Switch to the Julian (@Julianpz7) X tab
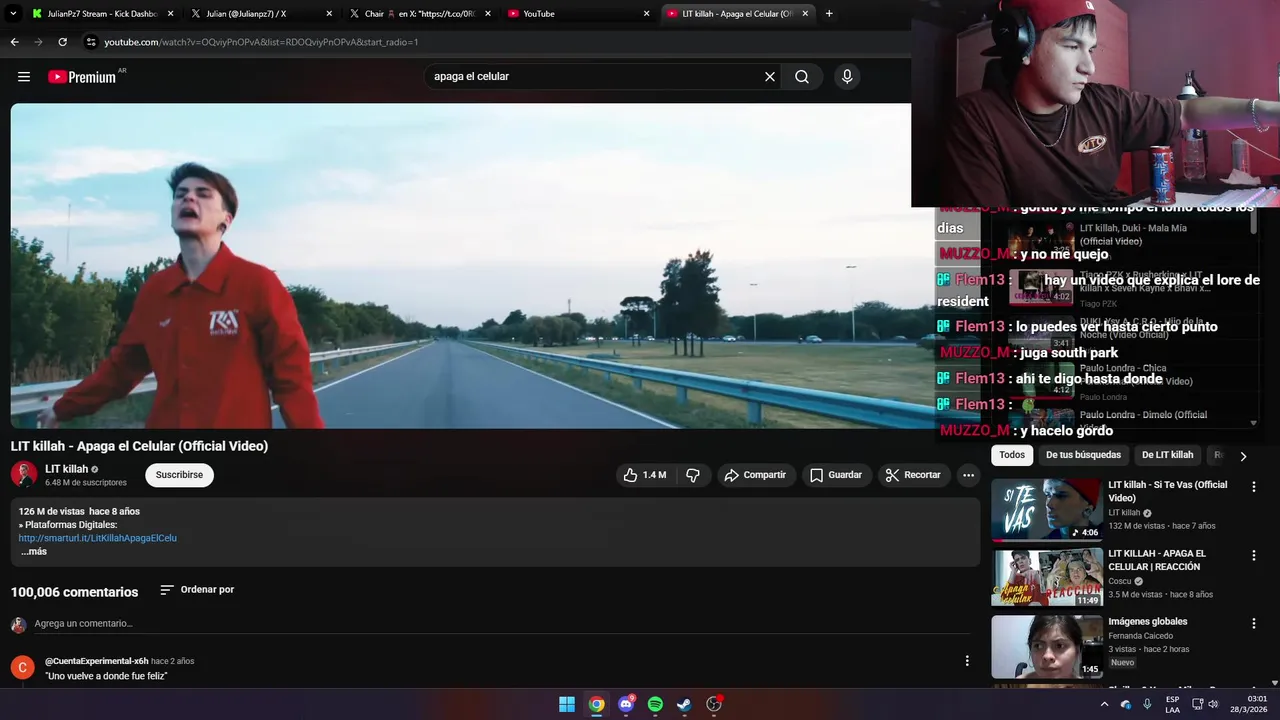 pos(260,14)
